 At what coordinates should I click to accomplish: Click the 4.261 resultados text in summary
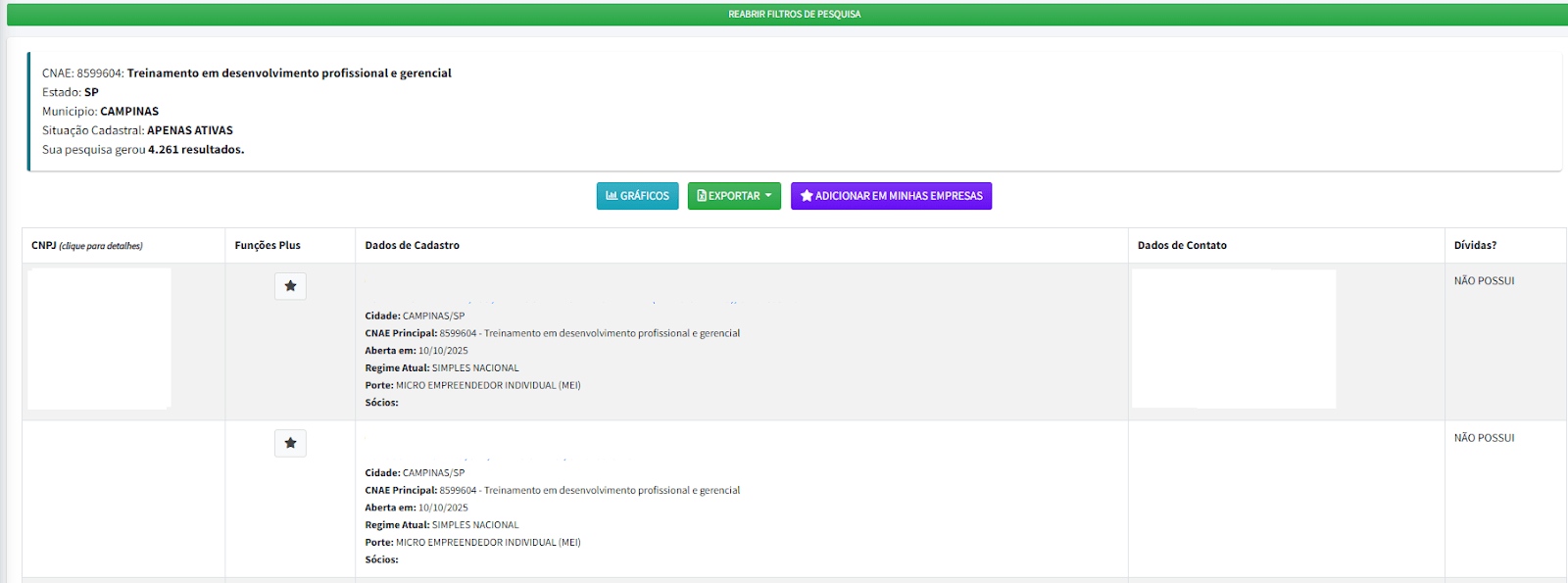196,150
